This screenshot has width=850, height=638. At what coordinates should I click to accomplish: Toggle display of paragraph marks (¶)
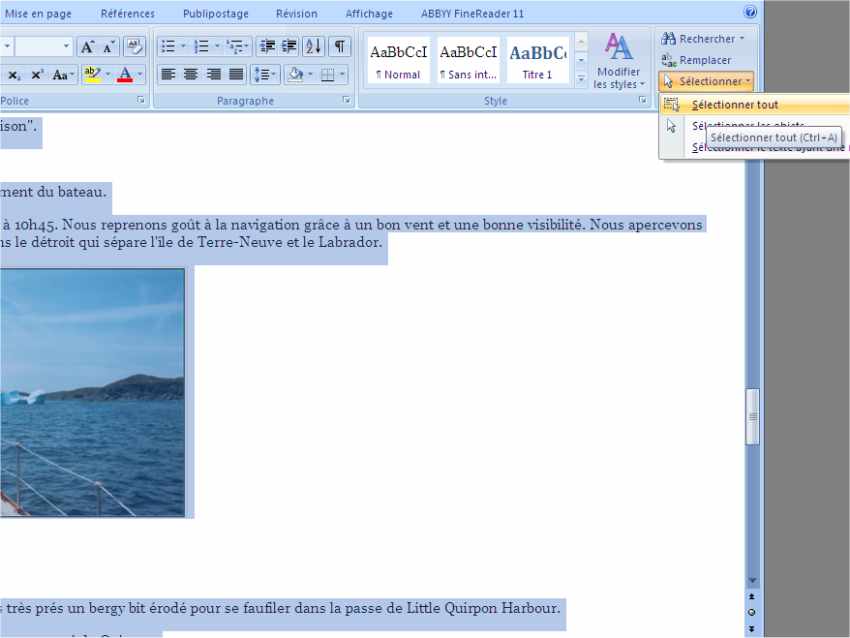tap(339, 47)
